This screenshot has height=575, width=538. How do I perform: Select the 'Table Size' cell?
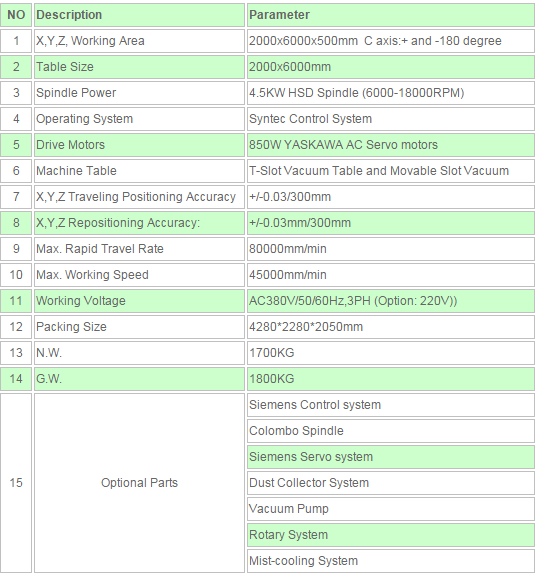click(139, 67)
